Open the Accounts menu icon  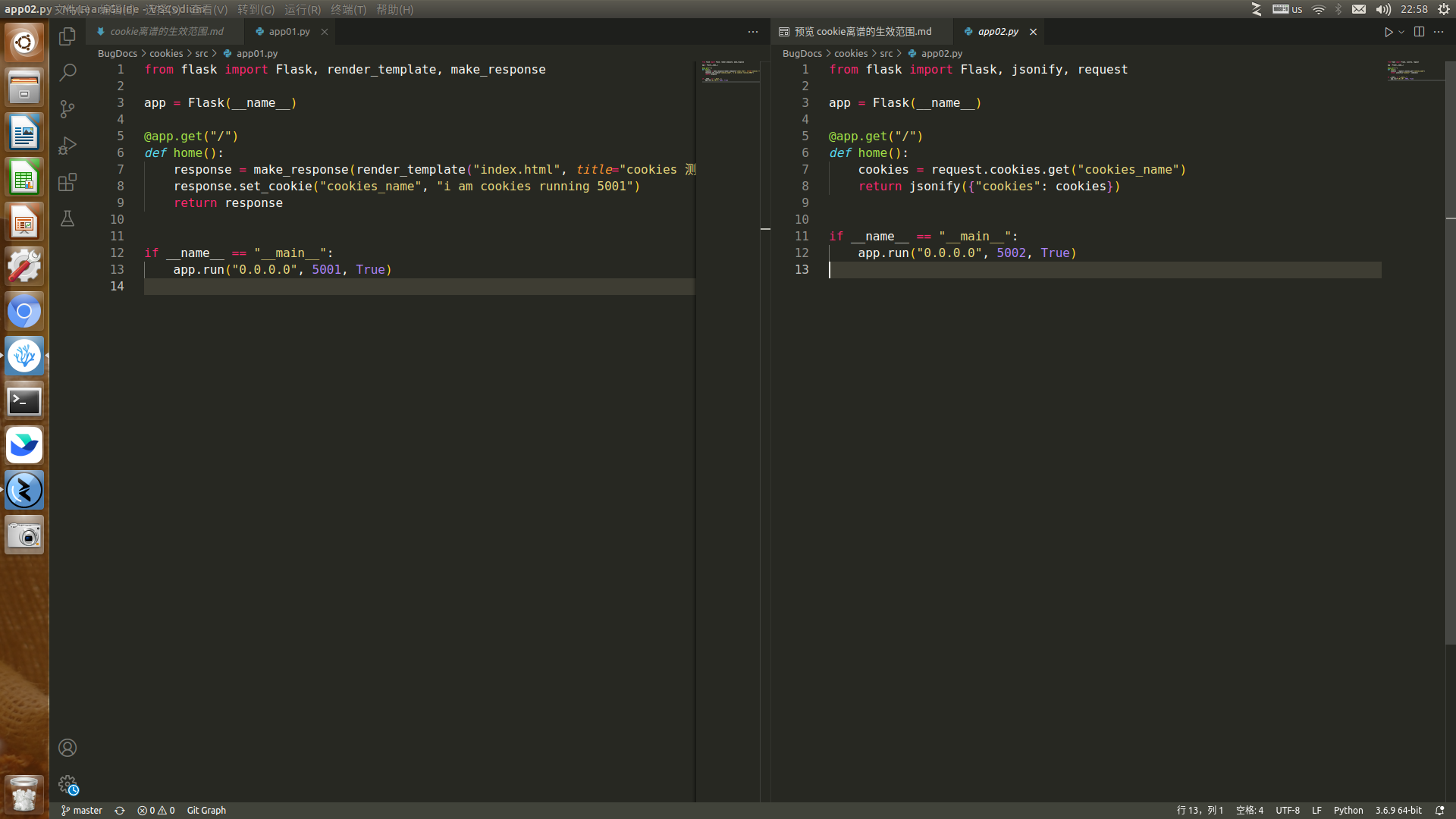coord(67,748)
